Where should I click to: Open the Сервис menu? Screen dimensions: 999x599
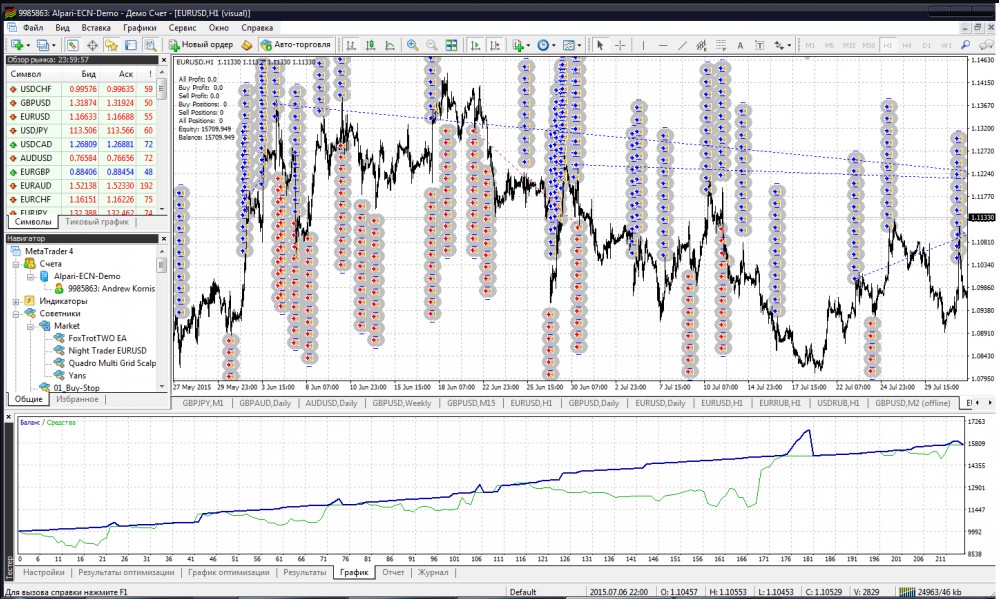[182, 28]
